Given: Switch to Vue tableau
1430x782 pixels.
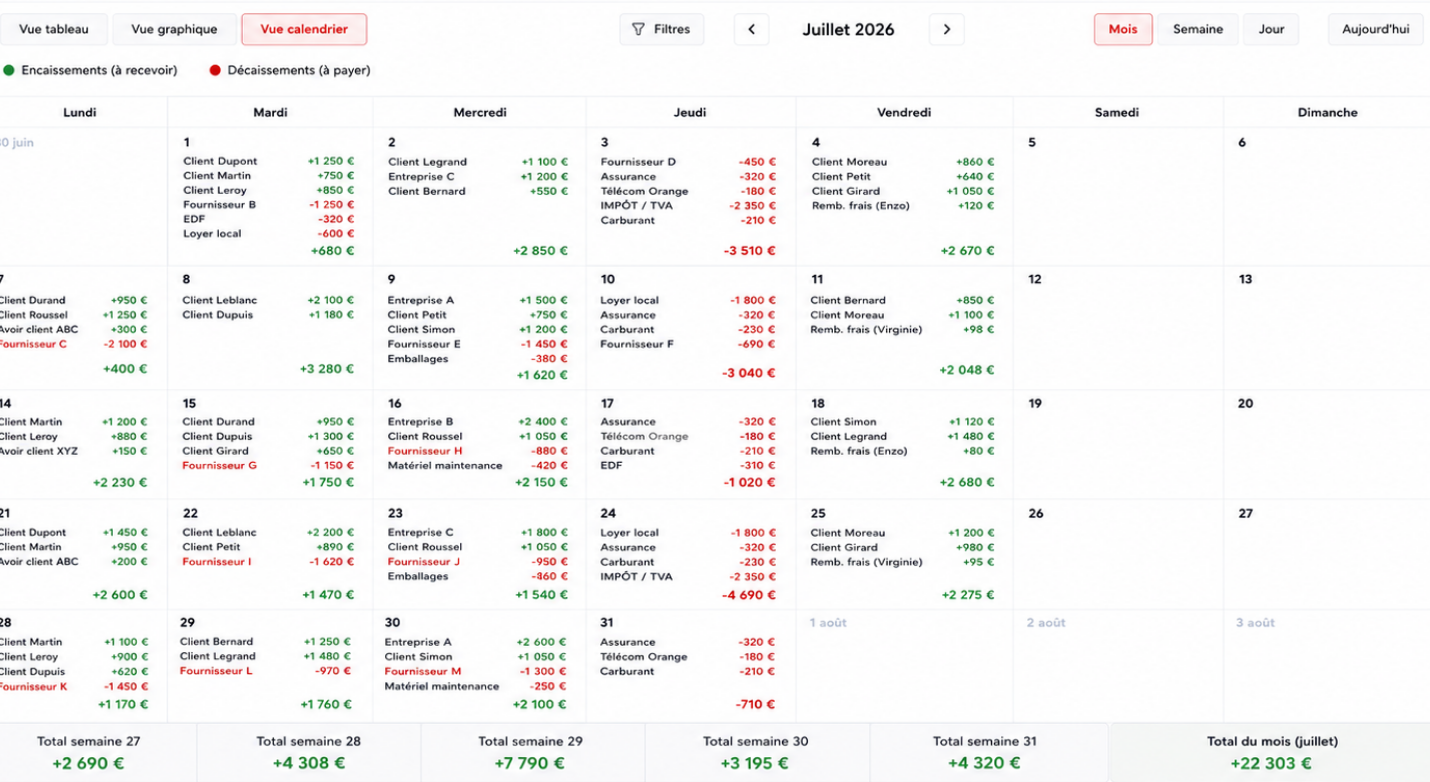Looking at the screenshot, I should pyautogui.click(x=54, y=30).
